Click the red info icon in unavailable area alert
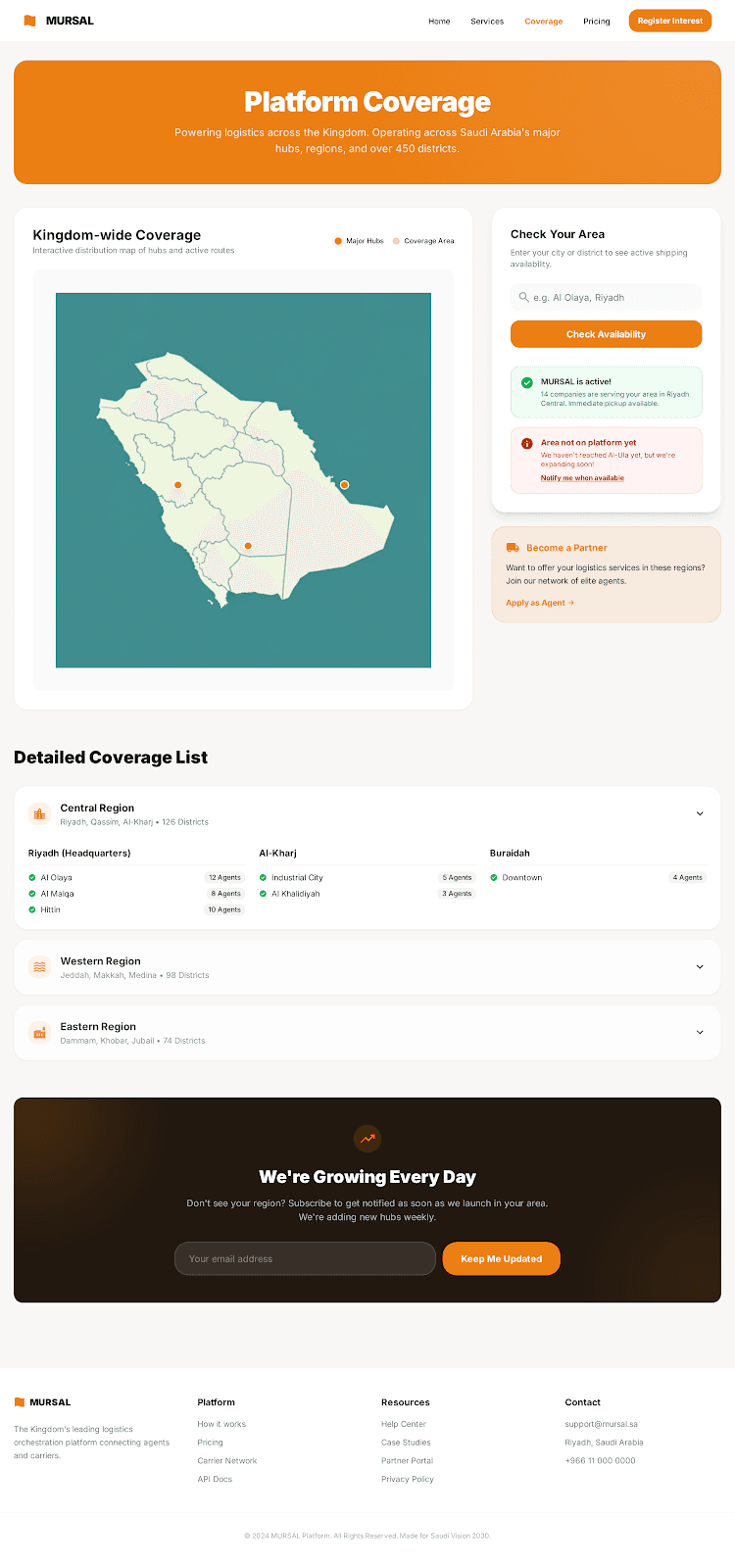Image resolution: width=735 pixels, height=1568 pixels. click(x=527, y=444)
